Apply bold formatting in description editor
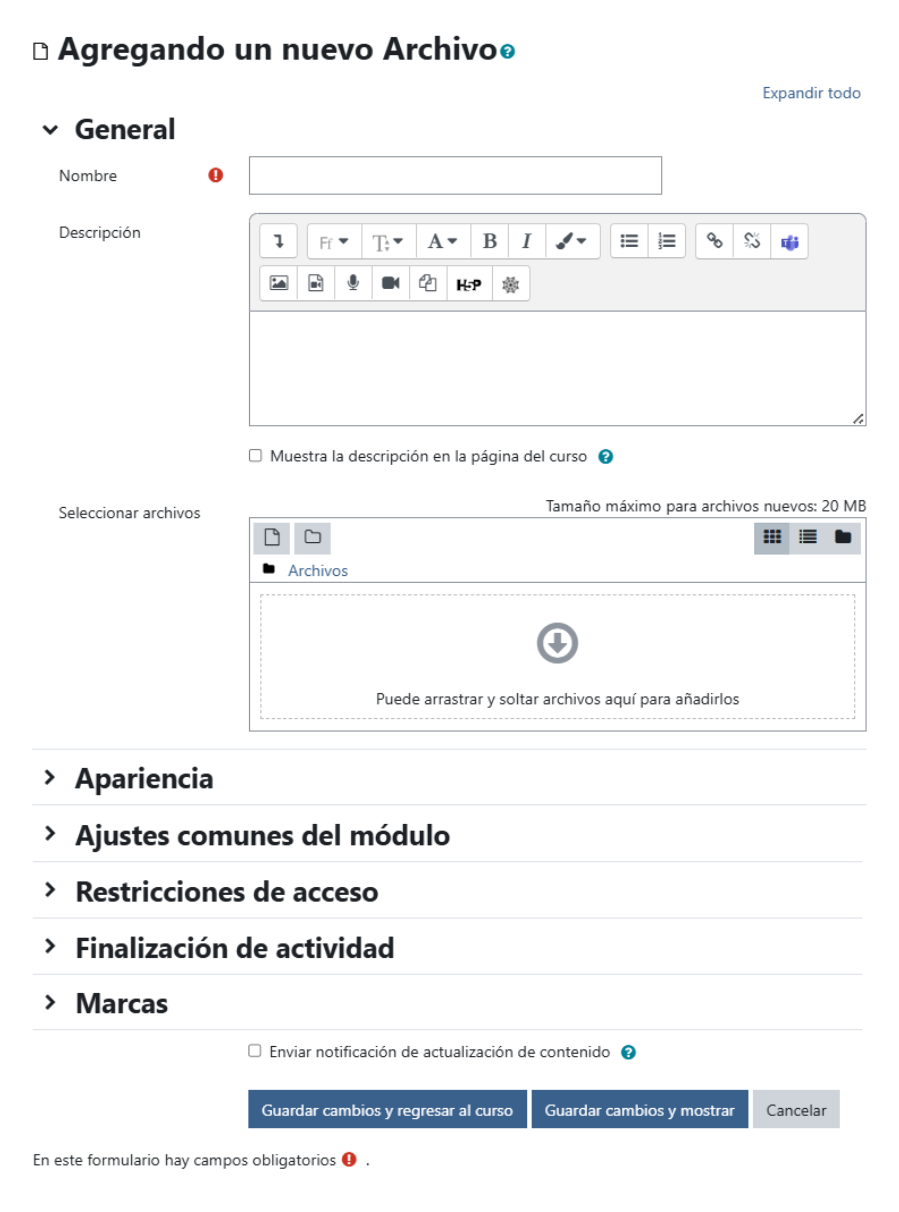Viewport: 899px width, 1212px height. click(x=489, y=241)
